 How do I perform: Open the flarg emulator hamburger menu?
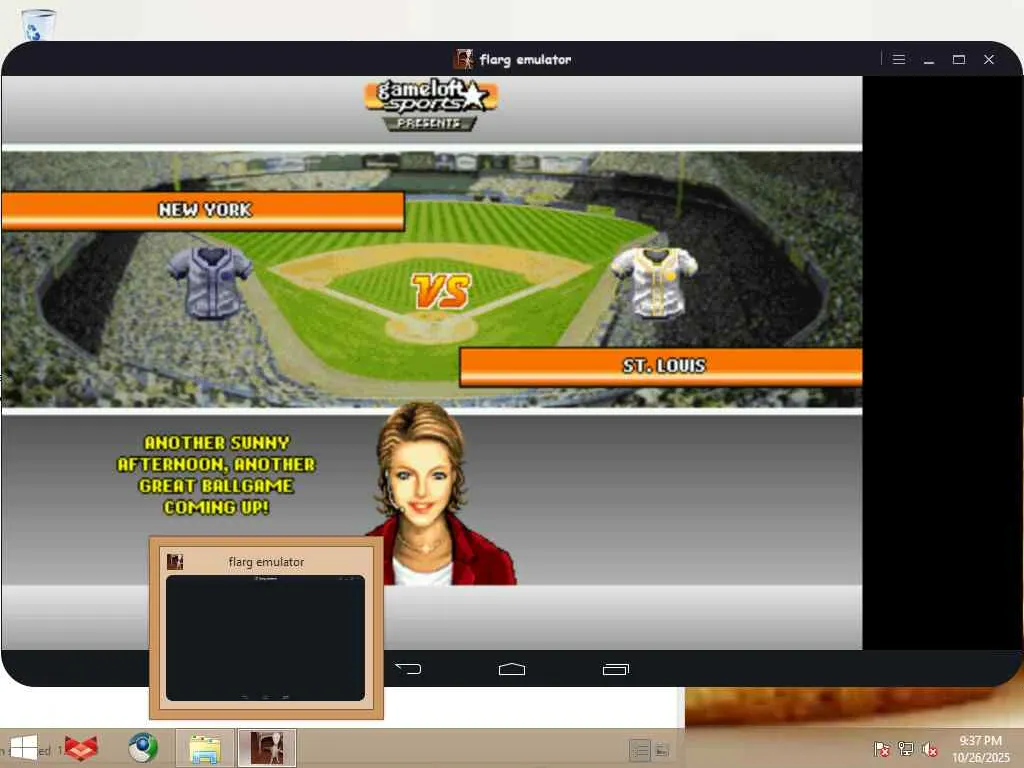(x=899, y=59)
